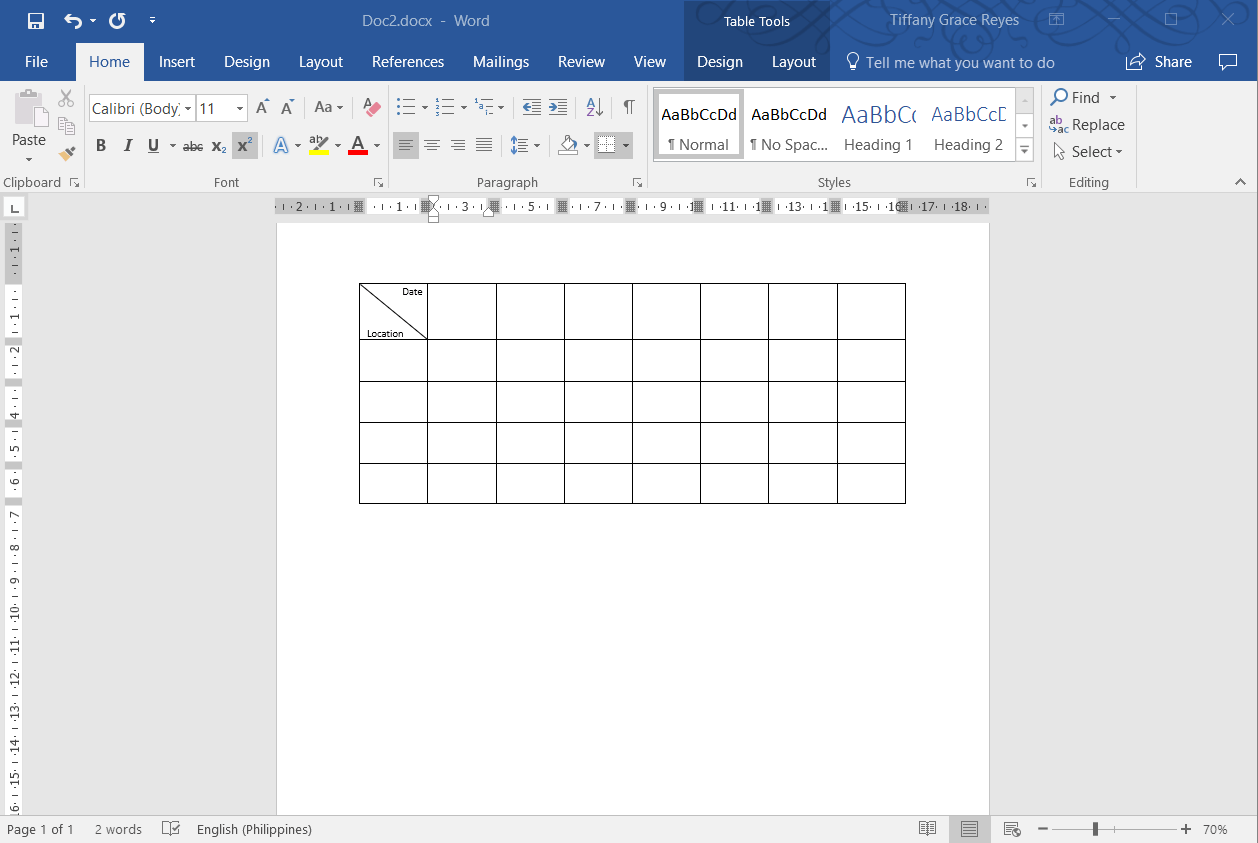Expand the Styles gallery more arrow
Viewport: 1258px width, 843px height.
pyautogui.click(x=1024, y=150)
